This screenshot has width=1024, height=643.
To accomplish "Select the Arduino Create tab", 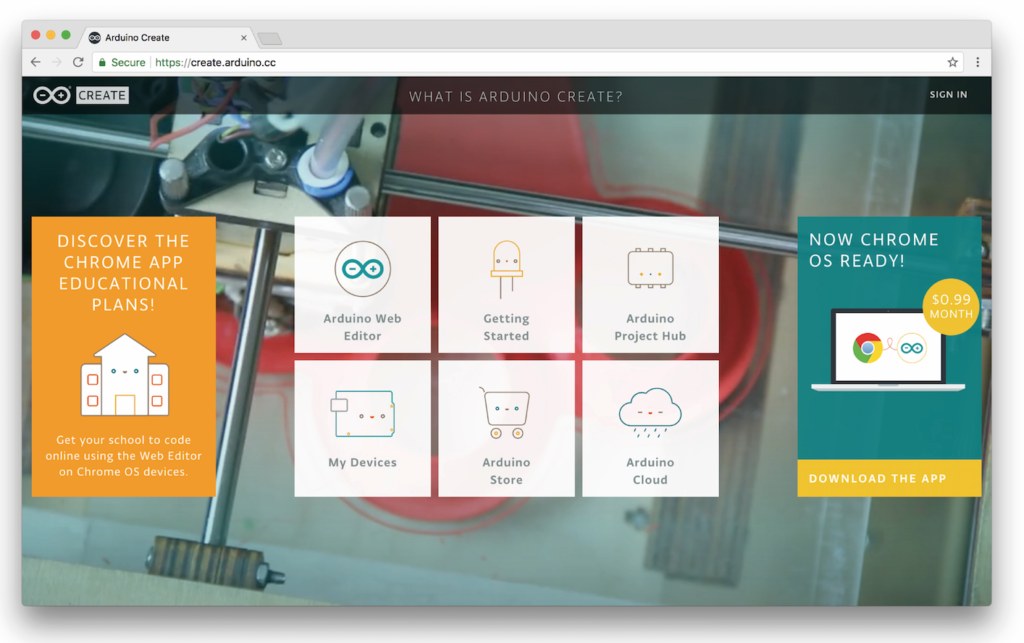I will (167, 38).
